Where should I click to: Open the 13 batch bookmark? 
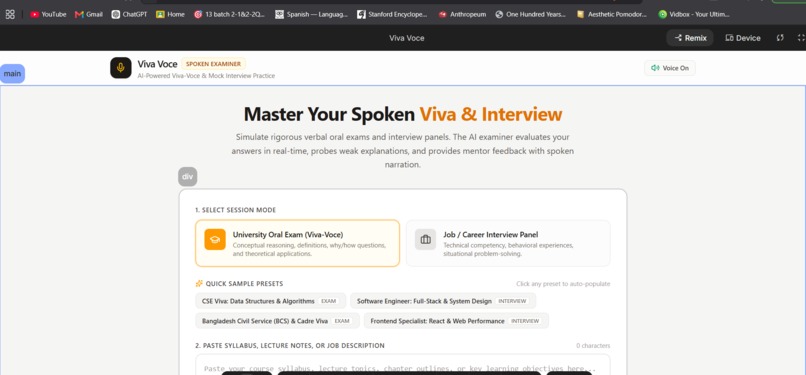click(230, 14)
